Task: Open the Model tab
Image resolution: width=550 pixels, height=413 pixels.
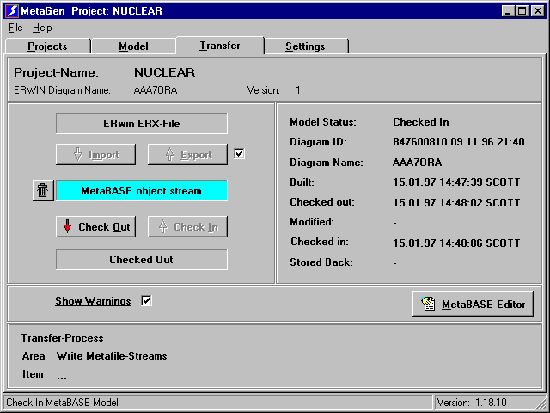Action: pos(133,46)
